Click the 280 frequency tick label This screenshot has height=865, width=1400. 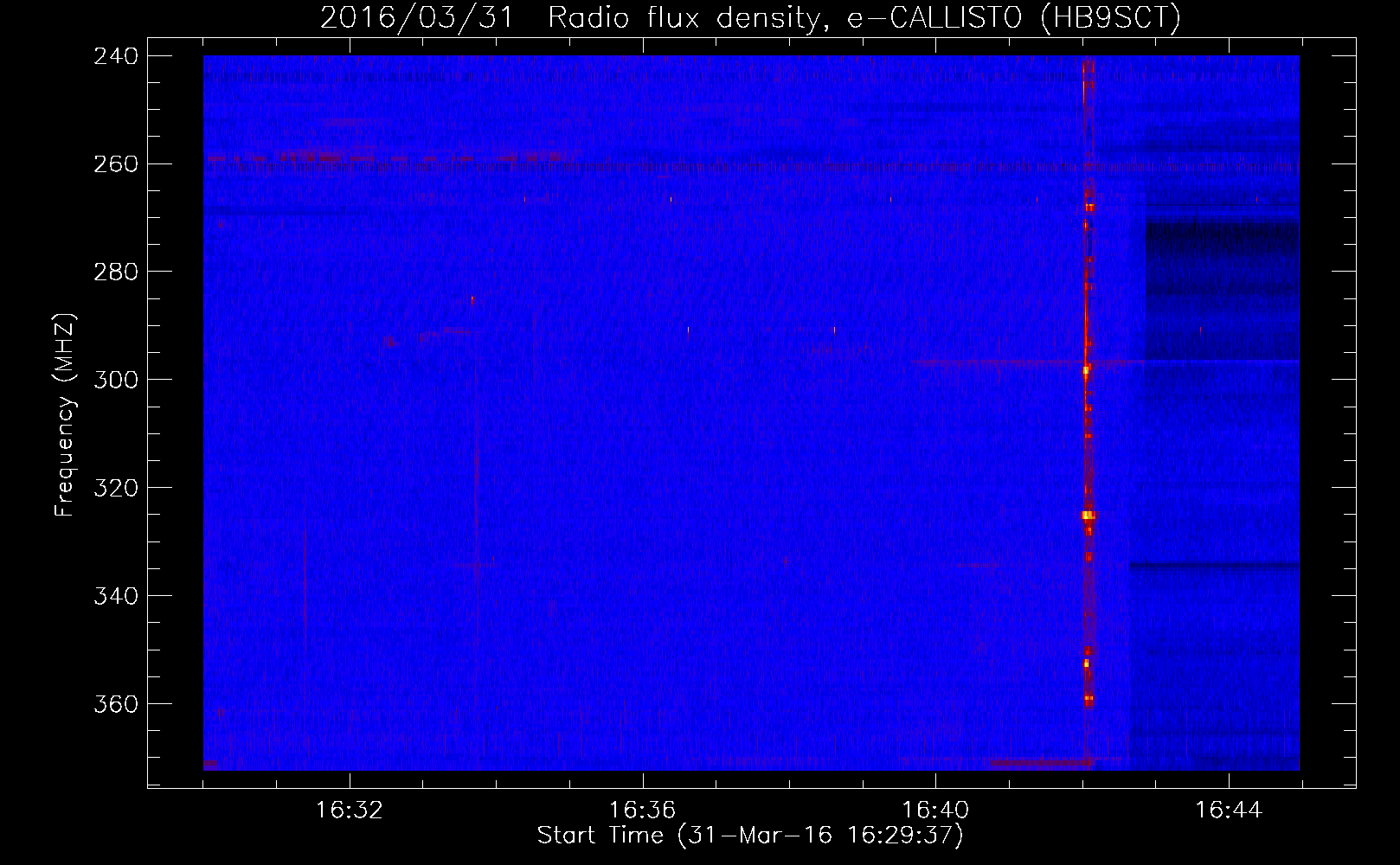[116, 272]
